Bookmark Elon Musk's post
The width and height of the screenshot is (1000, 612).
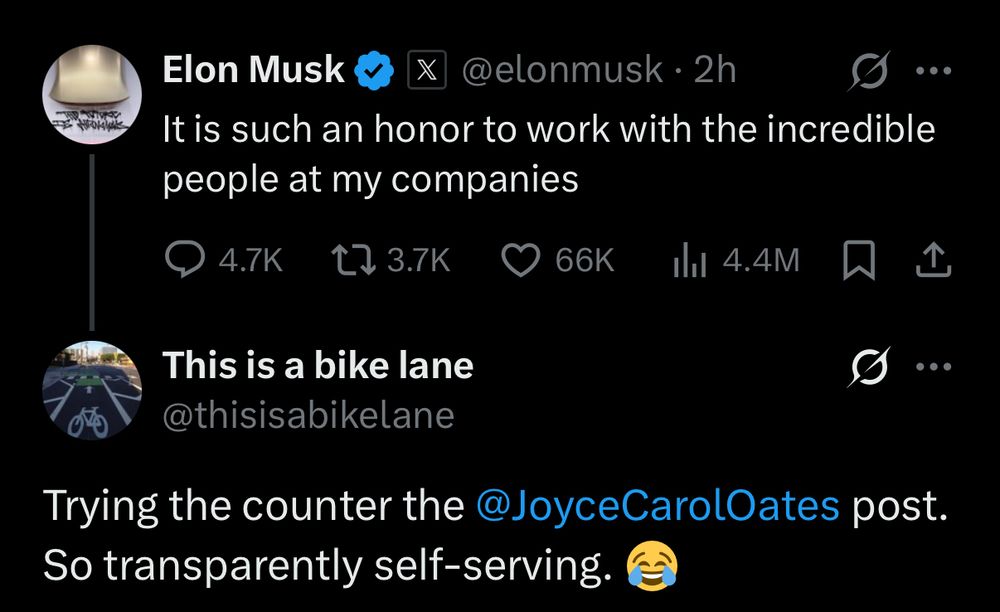[x=858, y=261]
